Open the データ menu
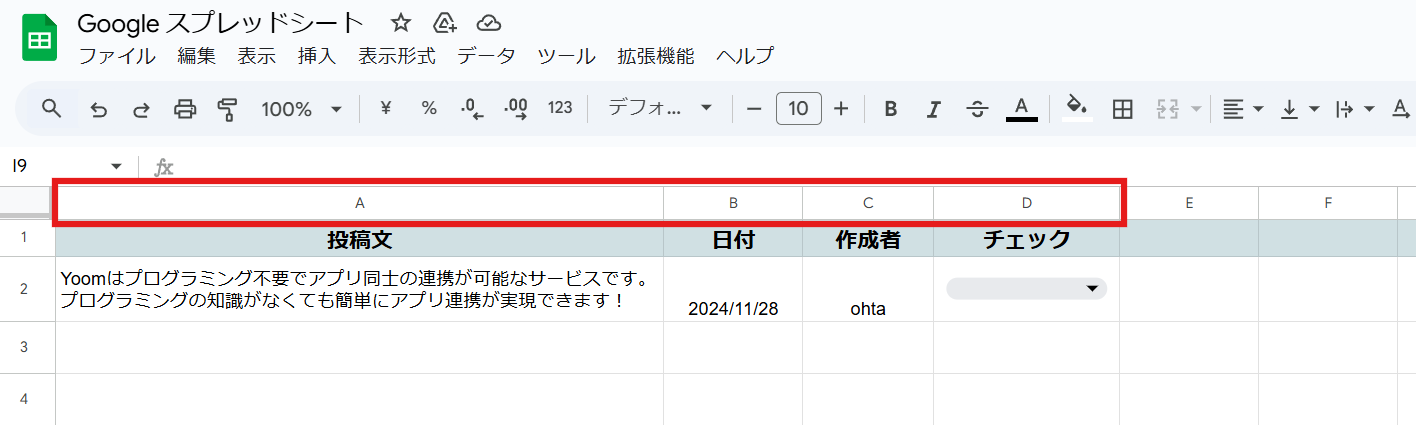 pyautogui.click(x=487, y=56)
